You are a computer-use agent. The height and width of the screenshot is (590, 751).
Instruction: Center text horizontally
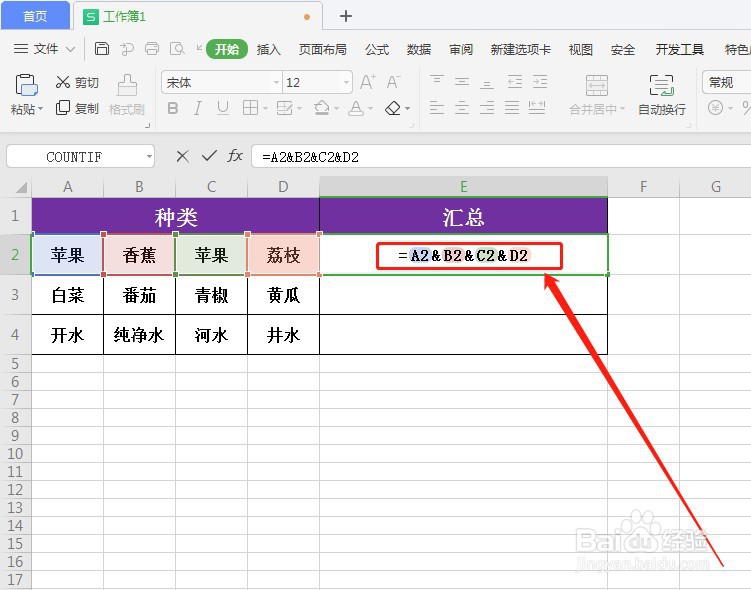click(x=462, y=108)
